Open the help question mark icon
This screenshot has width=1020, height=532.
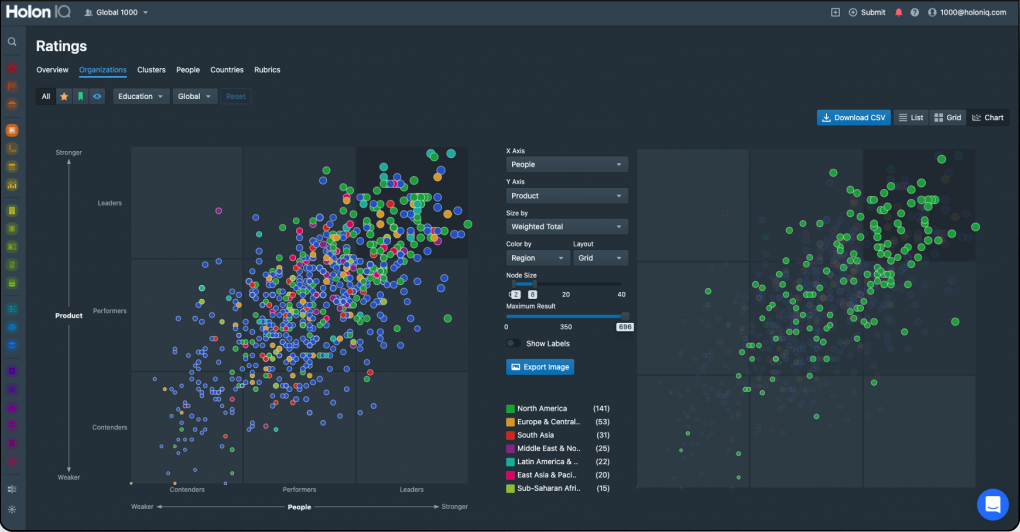[x=915, y=12]
